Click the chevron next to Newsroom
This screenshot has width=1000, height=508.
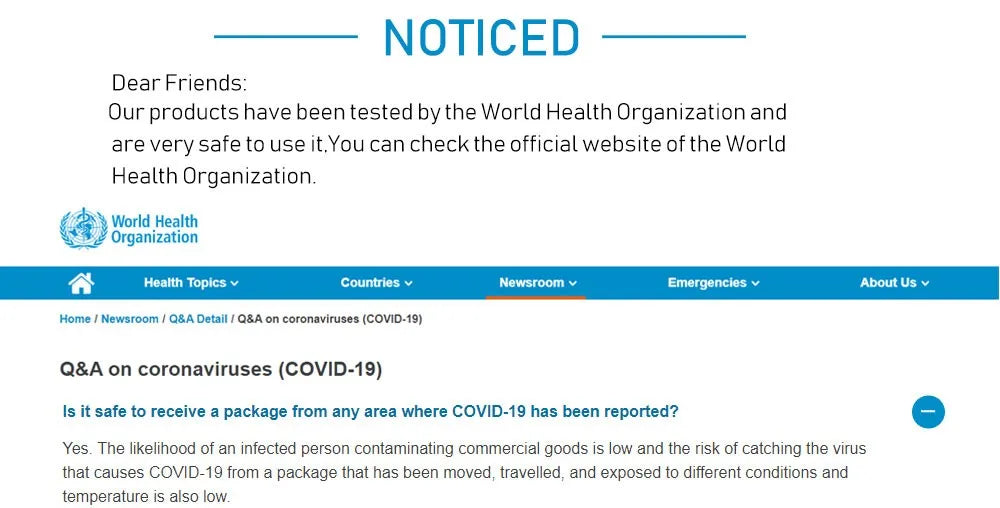pyautogui.click(x=573, y=284)
